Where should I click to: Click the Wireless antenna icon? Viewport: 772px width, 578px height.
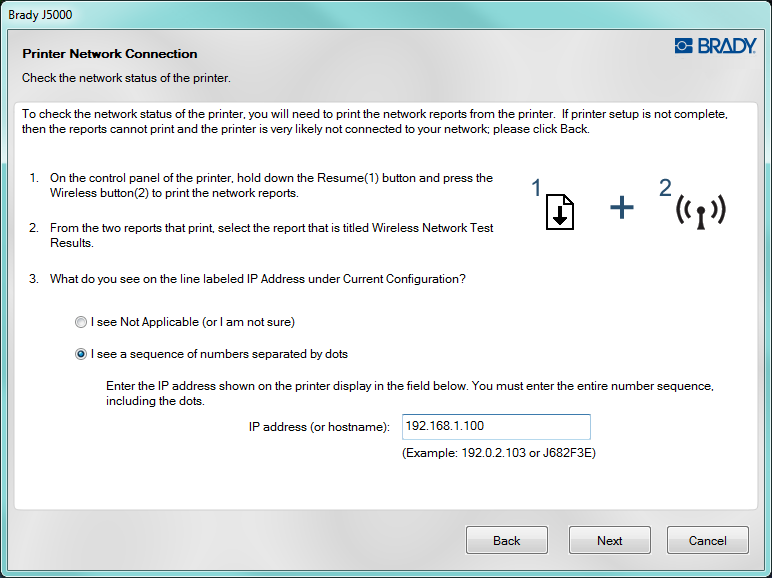(700, 209)
